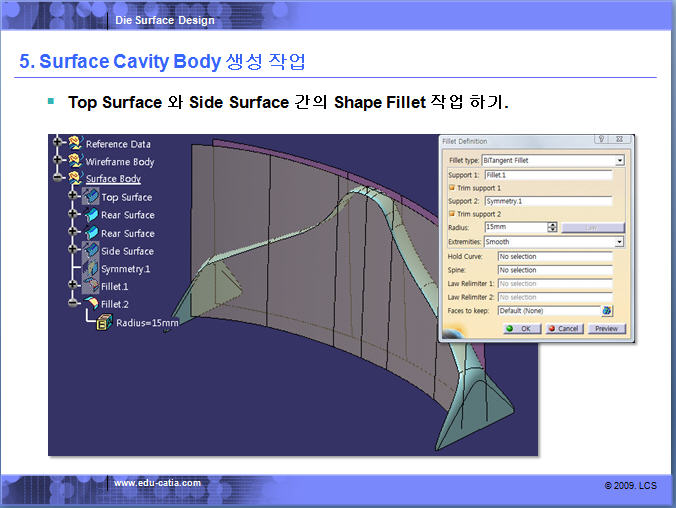Click the Wireframe Body icon
Viewport: 676px width, 508px height.
75,161
